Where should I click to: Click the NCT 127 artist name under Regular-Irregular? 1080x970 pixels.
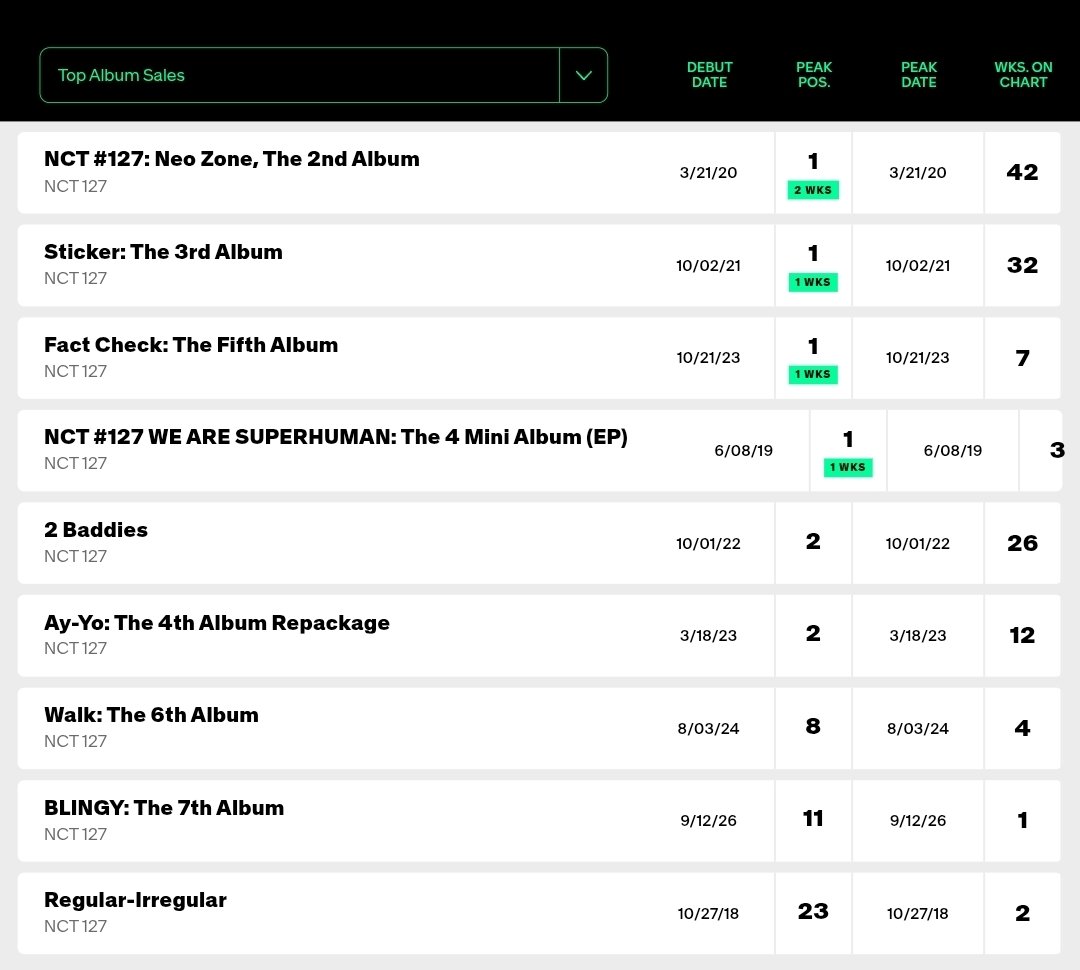(x=75, y=927)
